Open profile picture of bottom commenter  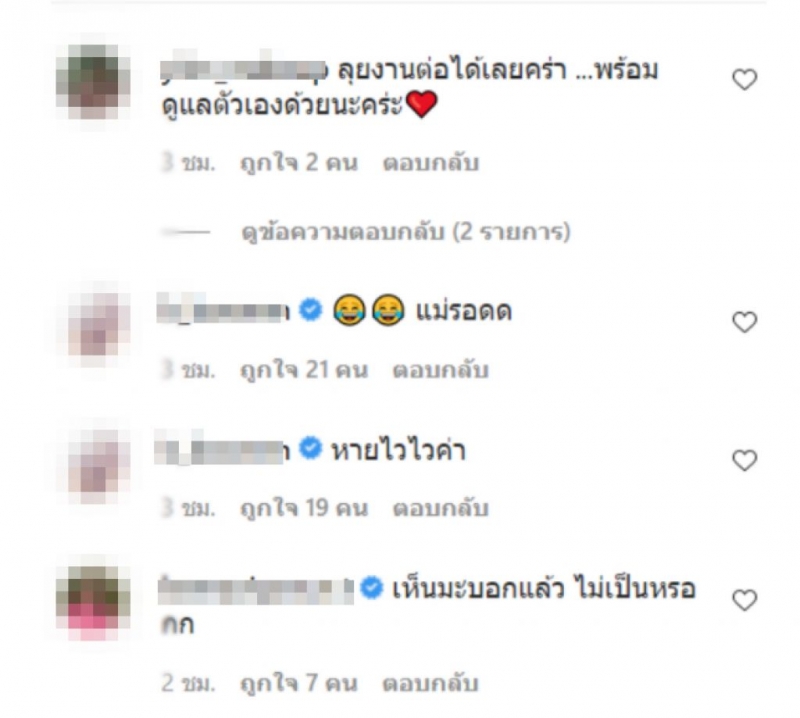[93, 602]
